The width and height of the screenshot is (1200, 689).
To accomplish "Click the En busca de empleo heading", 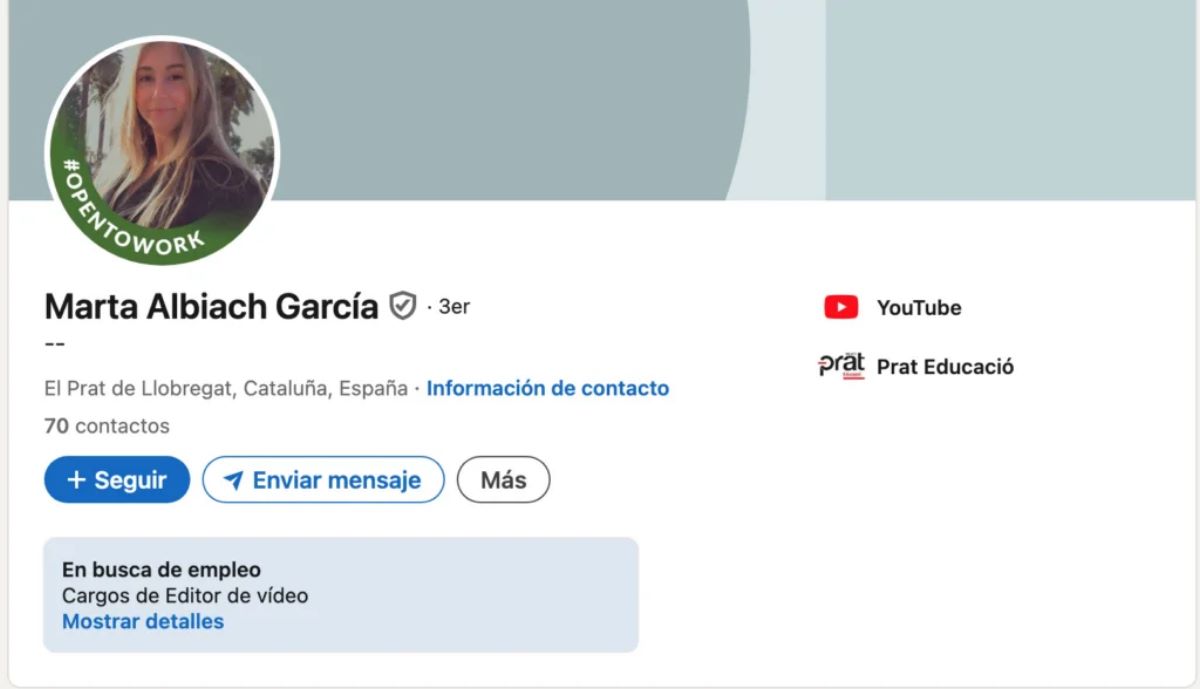I will 161,570.
